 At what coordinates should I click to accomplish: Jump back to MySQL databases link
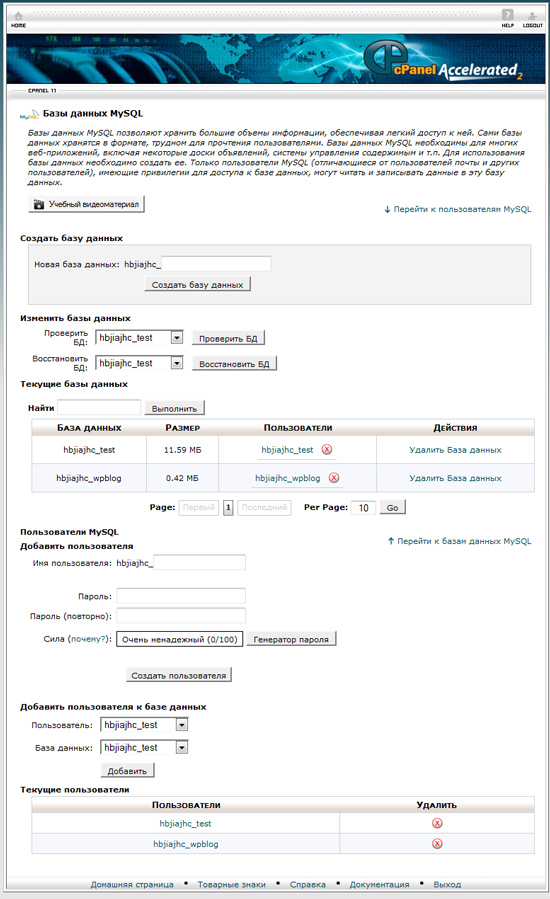point(459,541)
